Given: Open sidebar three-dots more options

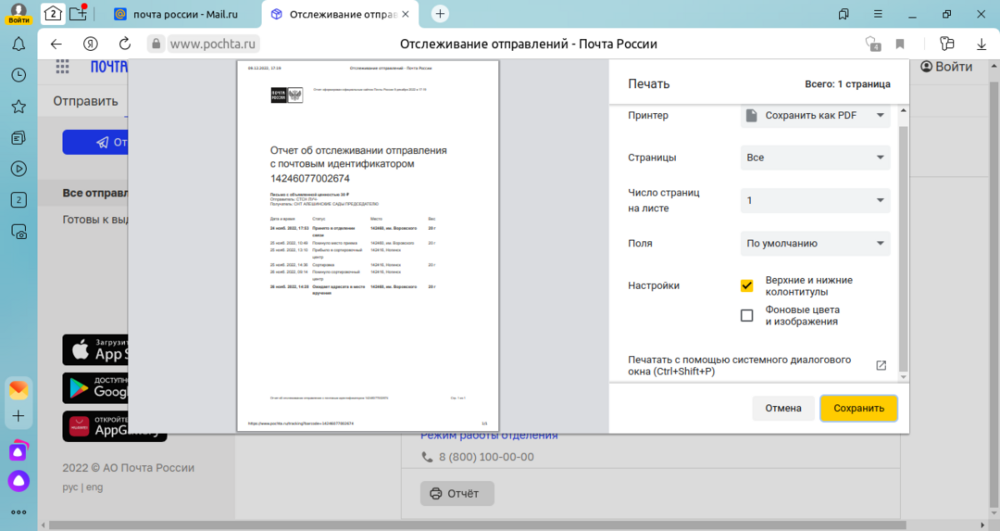Looking at the screenshot, I should coord(18,512).
